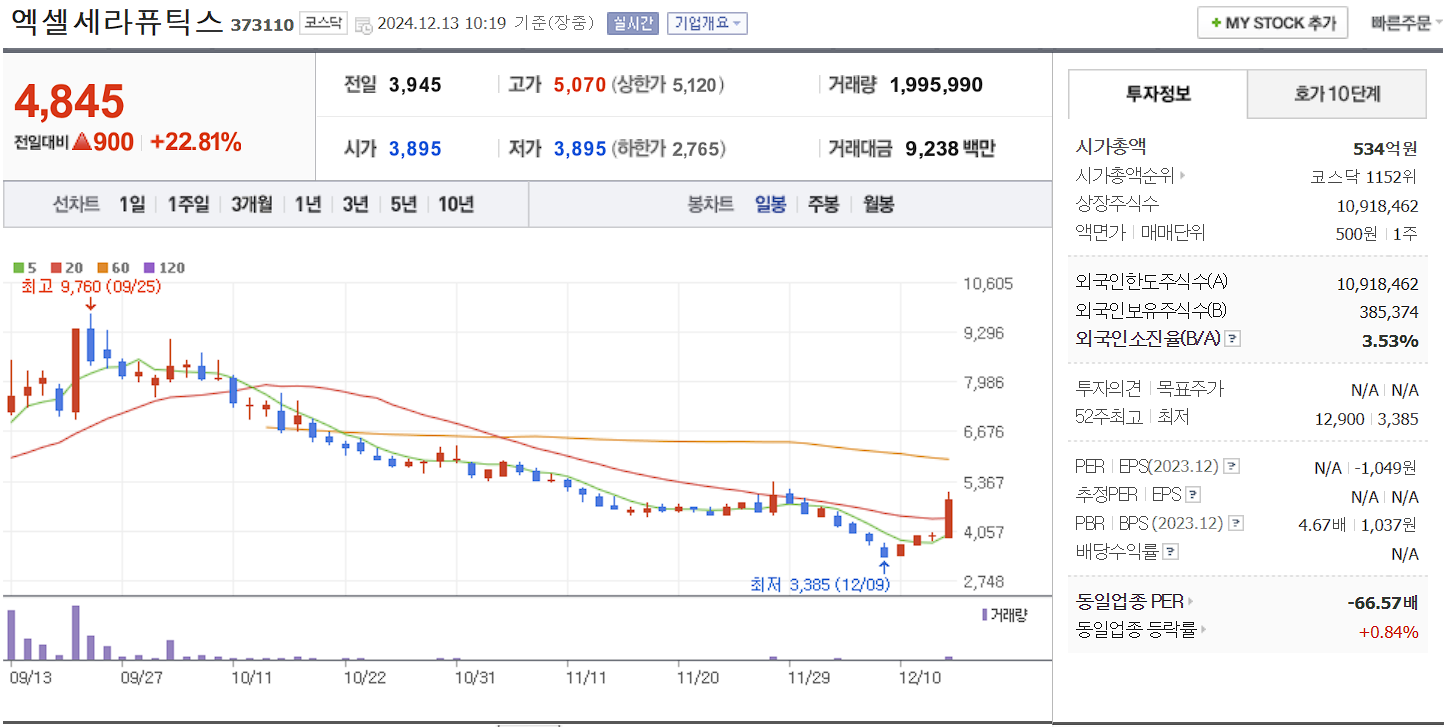Expand the 동일업종 등락률 arrow
This screenshot has height=727, width=1444.
tap(1203, 630)
